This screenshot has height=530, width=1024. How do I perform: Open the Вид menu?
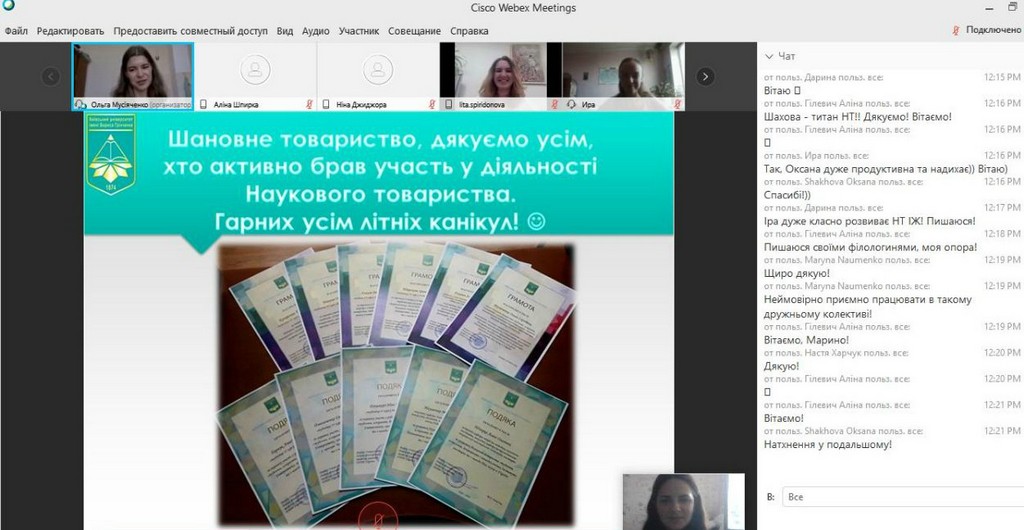coord(285,31)
